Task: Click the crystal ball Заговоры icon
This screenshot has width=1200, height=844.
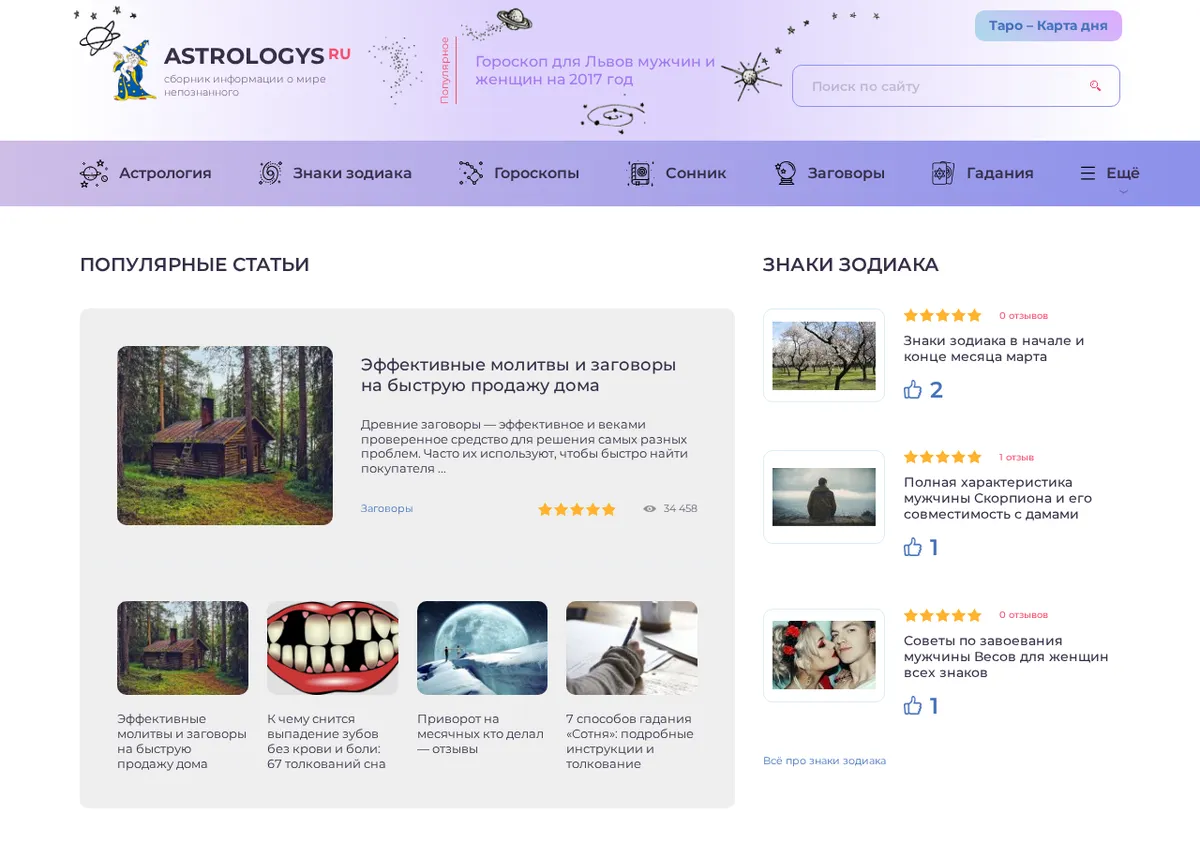Action: [786, 173]
